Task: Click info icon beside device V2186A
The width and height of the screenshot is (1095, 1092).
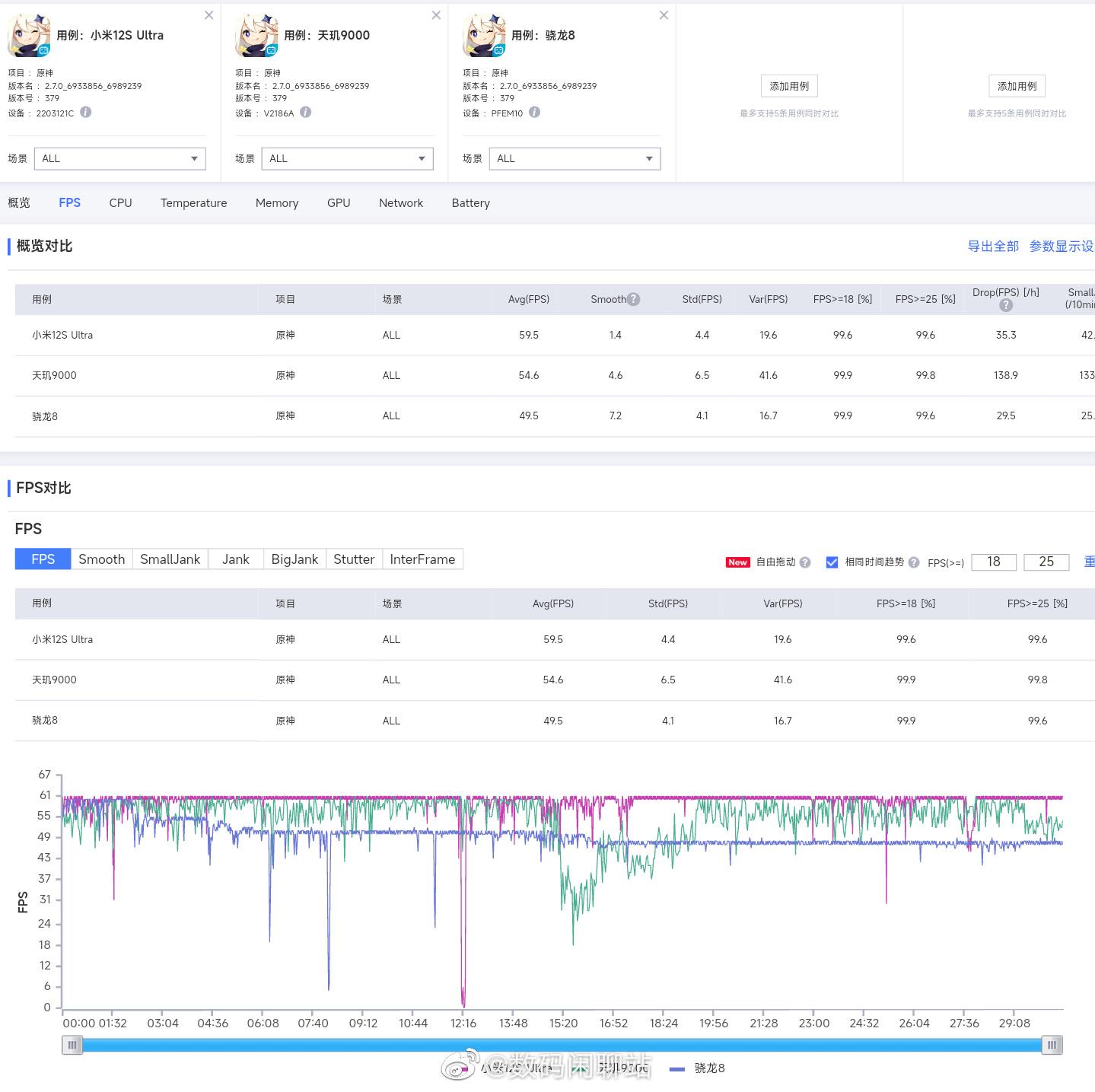Action: tap(305, 112)
